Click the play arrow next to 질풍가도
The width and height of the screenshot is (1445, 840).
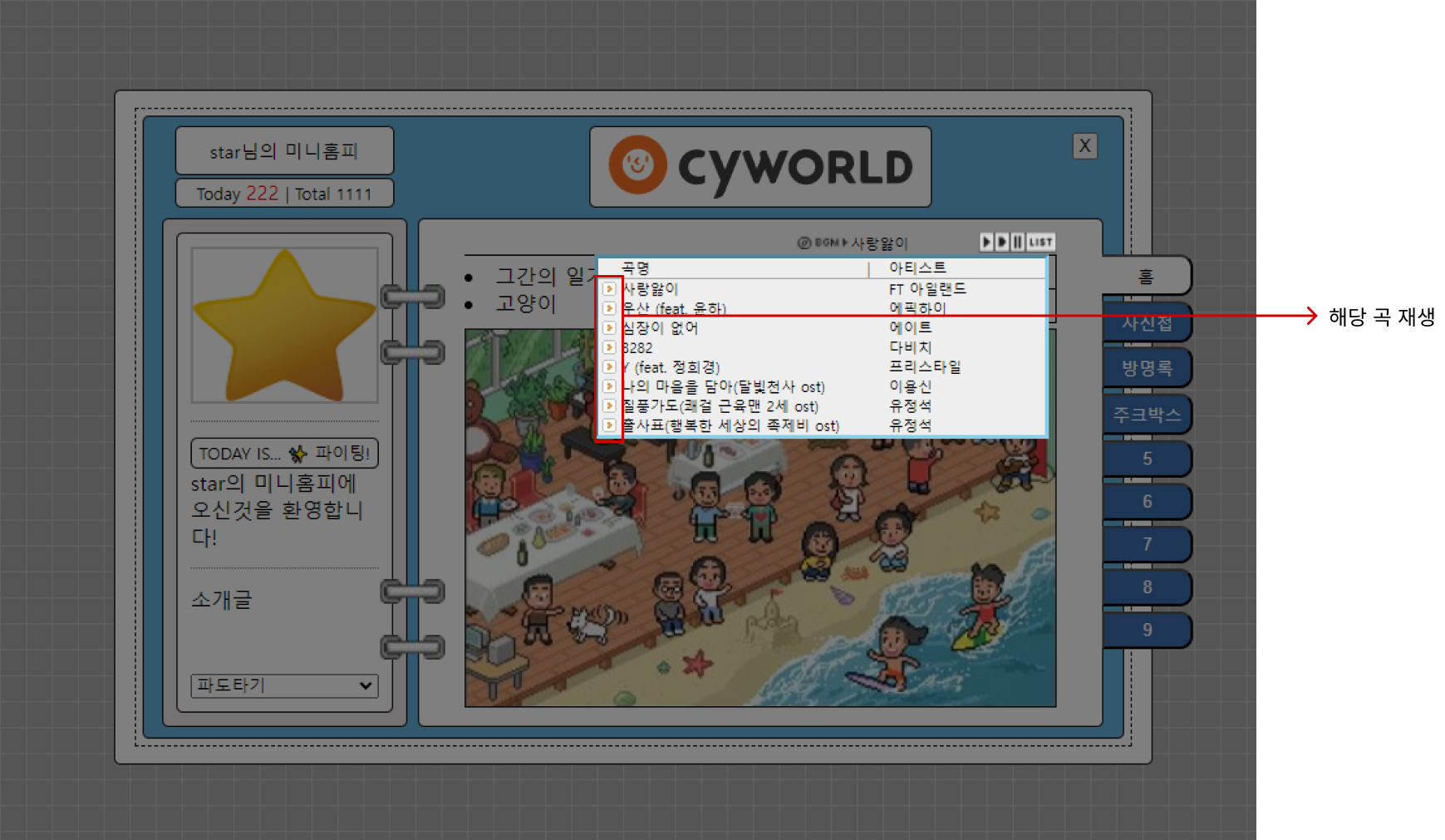pyautogui.click(x=609, y=405)
